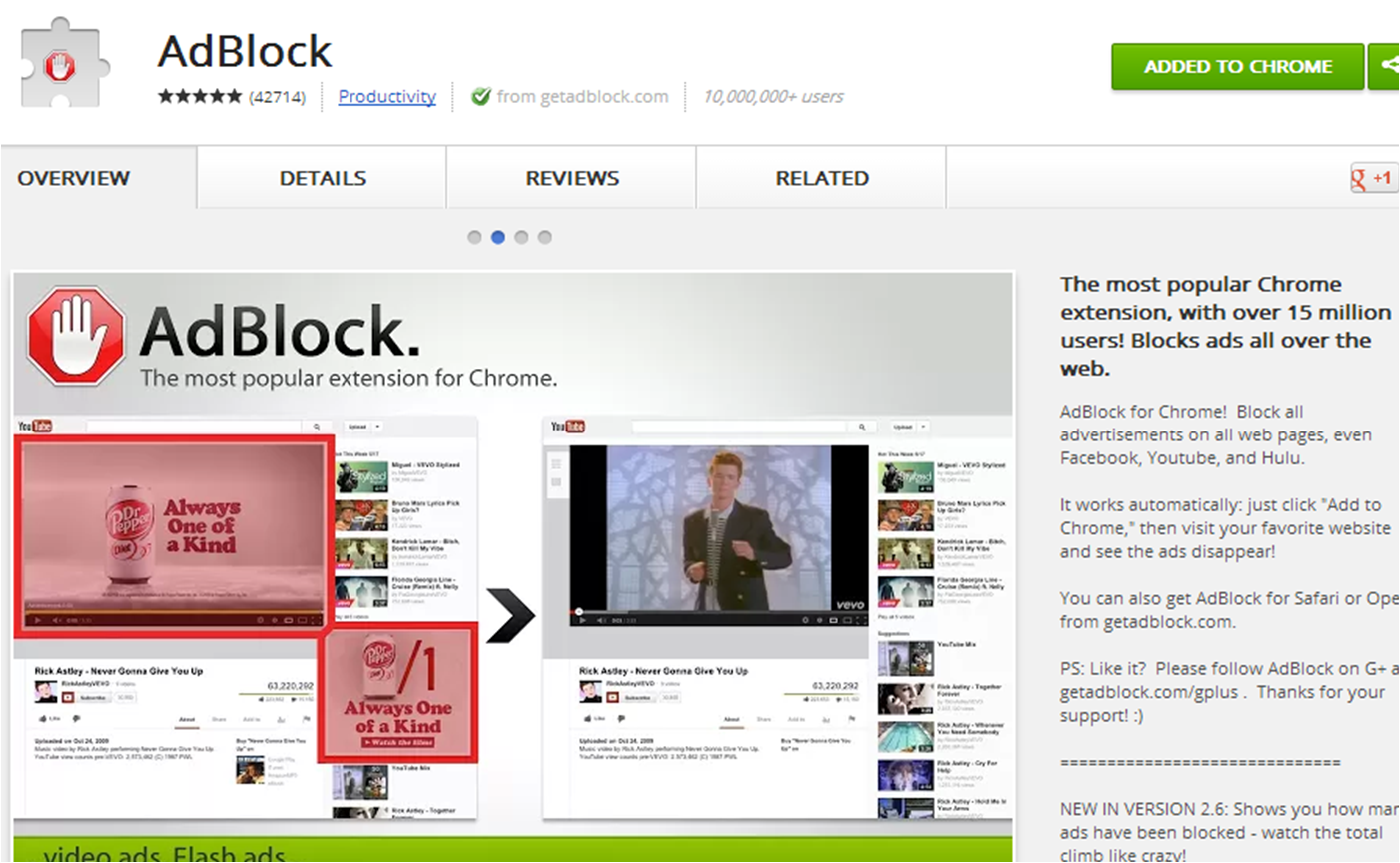
Task: Click the AdBlock puzzle piece extension icon
Action: coord(66,63)
